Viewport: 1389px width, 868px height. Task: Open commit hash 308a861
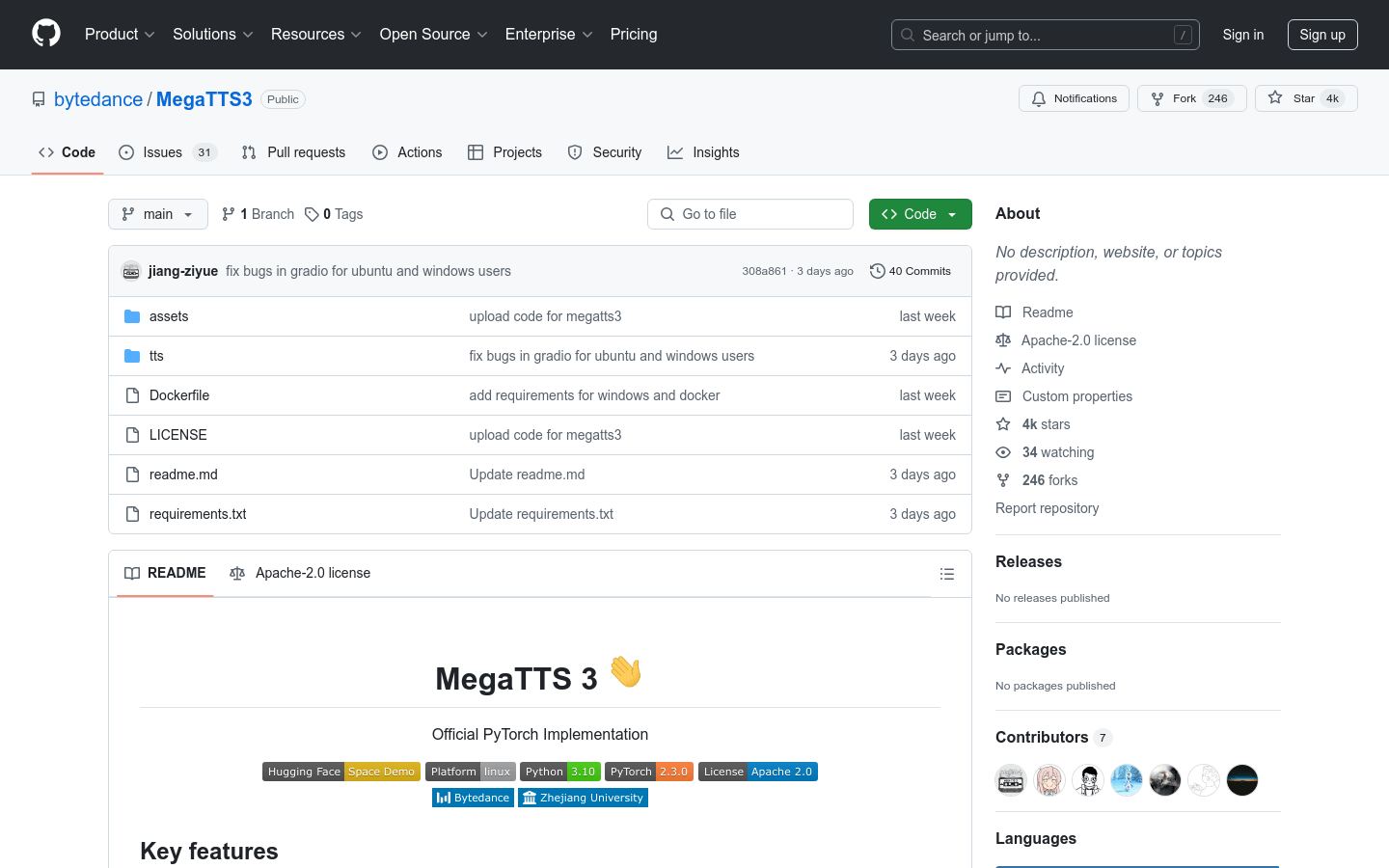tap(764, 271)
